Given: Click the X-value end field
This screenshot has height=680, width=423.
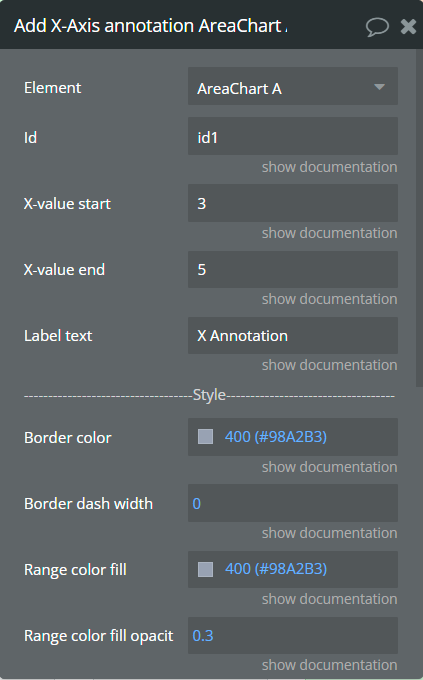Looking at the screenshot, I should pyautogui.click(x=292, y=269).
